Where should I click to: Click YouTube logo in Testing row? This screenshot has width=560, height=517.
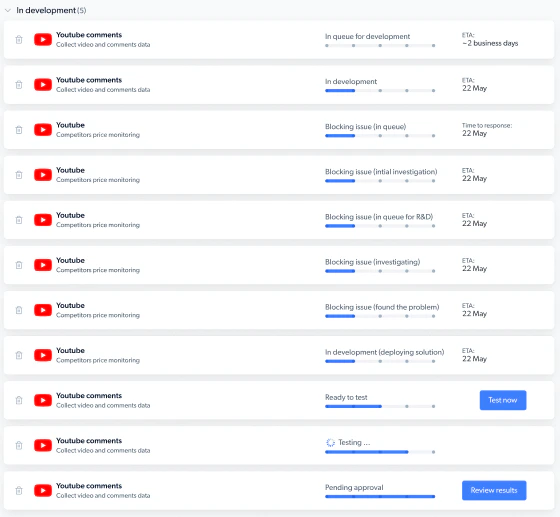tap(43, 445)
